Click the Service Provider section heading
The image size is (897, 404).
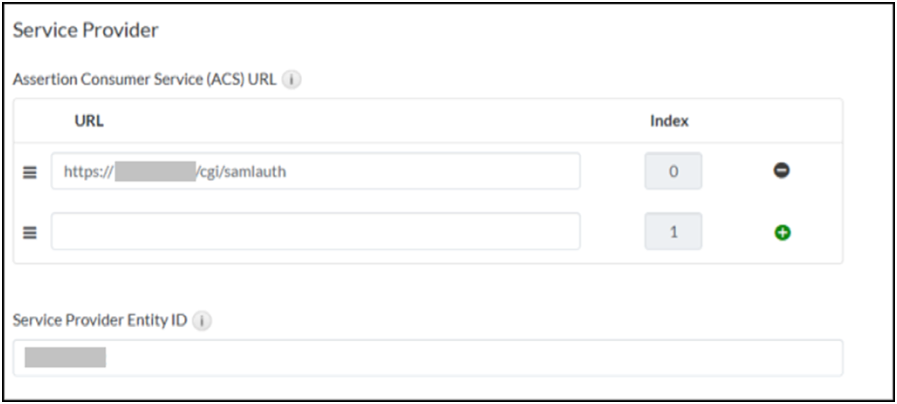tap(85, 30)
